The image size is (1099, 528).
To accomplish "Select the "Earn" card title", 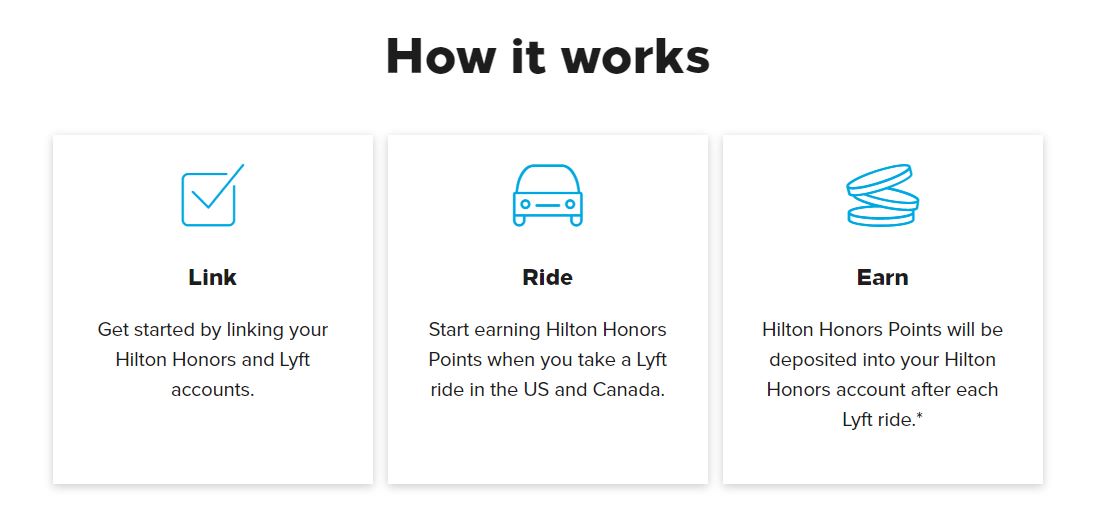I will [x=882, y=277].
